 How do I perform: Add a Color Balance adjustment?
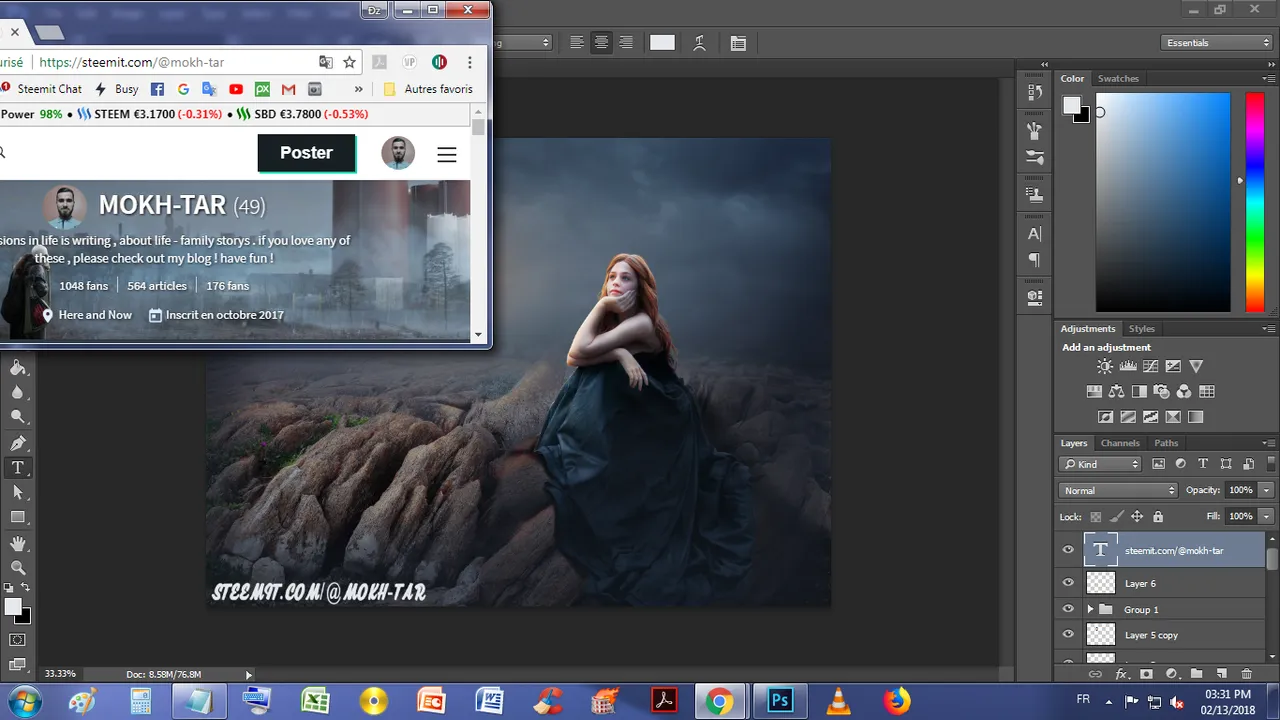pyautogui.click(x=1116, y=392)
